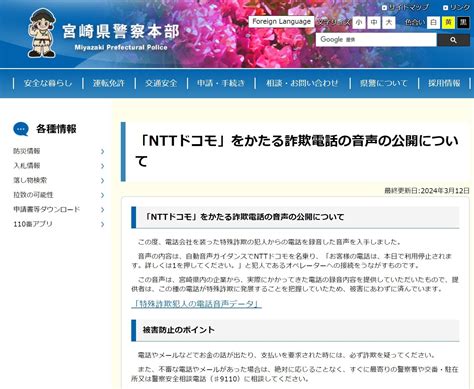The image size is (474, 389).
Task: Click the sitemap link icon
Action: pyautogui.click(x=384, y=8)
